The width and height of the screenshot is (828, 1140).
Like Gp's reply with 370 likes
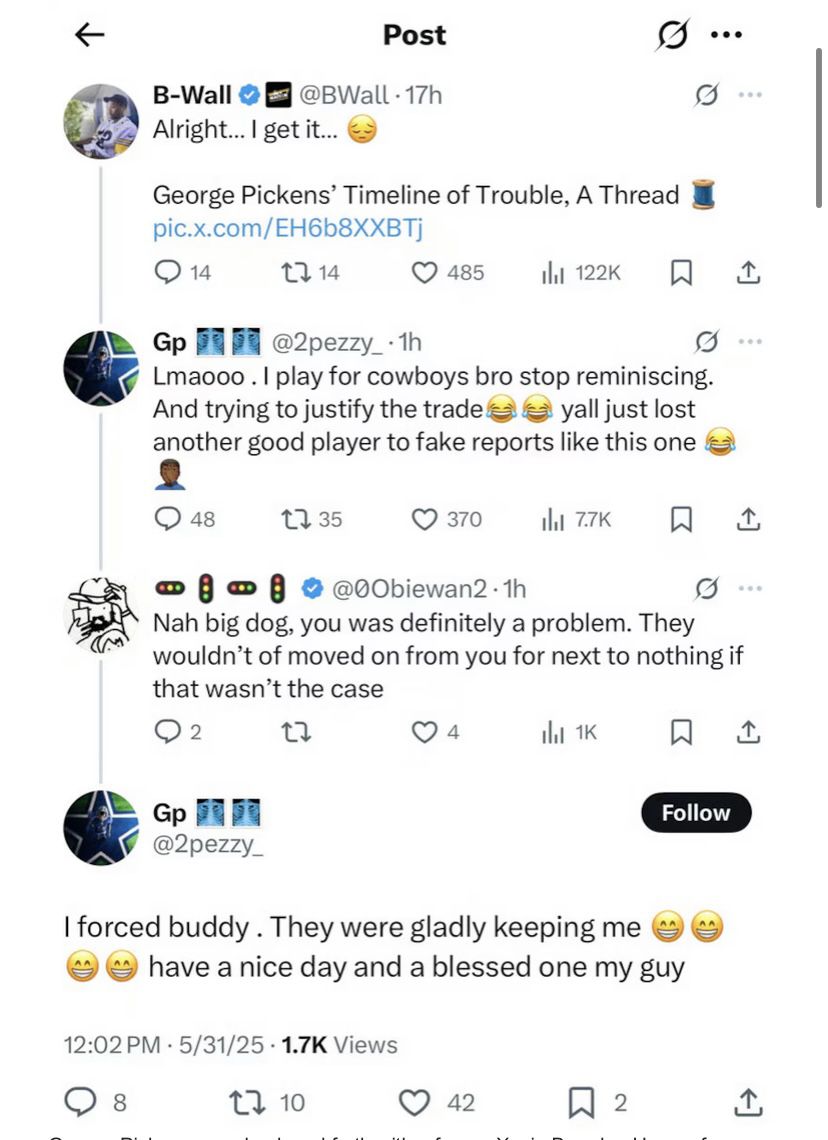coord(426,519)
